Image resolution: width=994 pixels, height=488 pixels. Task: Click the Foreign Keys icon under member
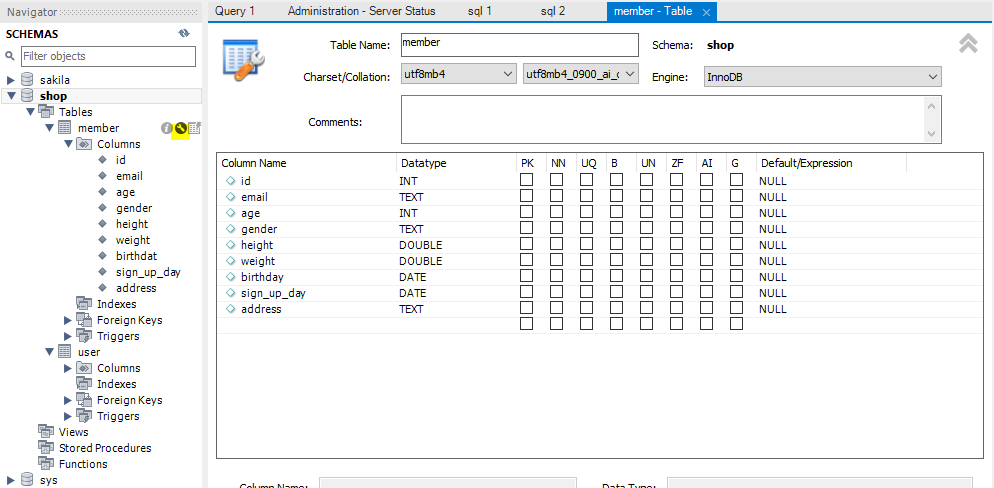[x=84, y=319]
